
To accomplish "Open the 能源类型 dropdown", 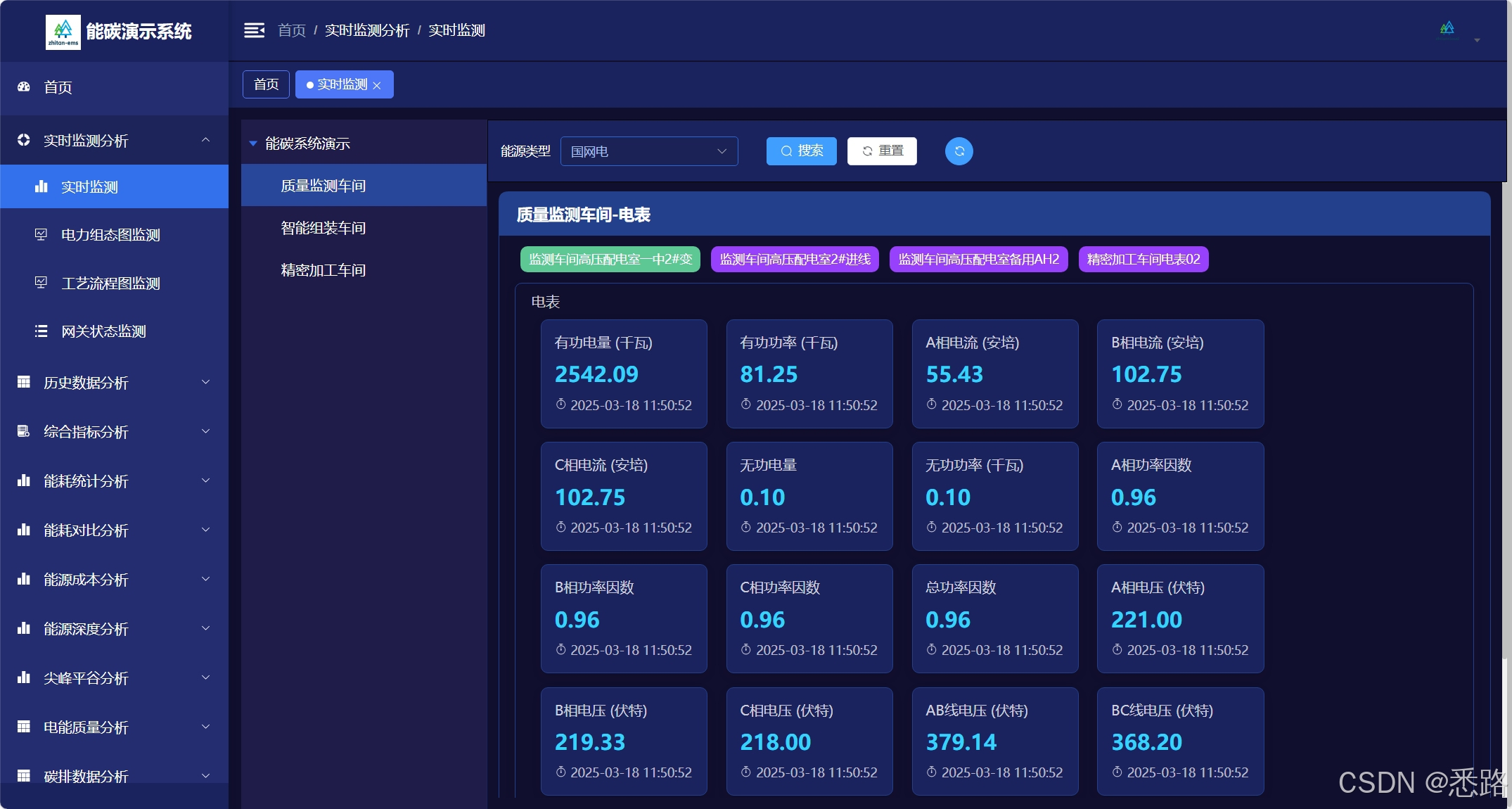I will click(x=648, y=151).
